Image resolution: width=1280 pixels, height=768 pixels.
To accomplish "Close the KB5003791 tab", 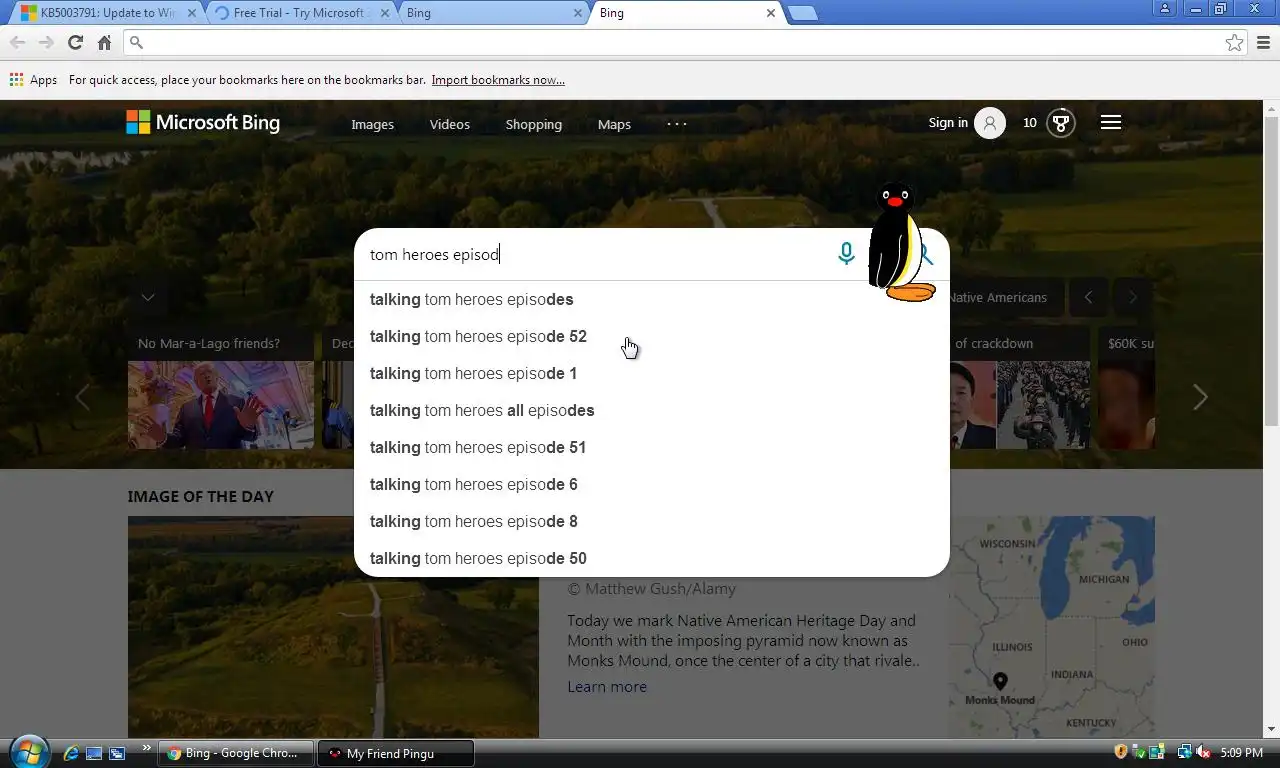I will pos(192,13).
